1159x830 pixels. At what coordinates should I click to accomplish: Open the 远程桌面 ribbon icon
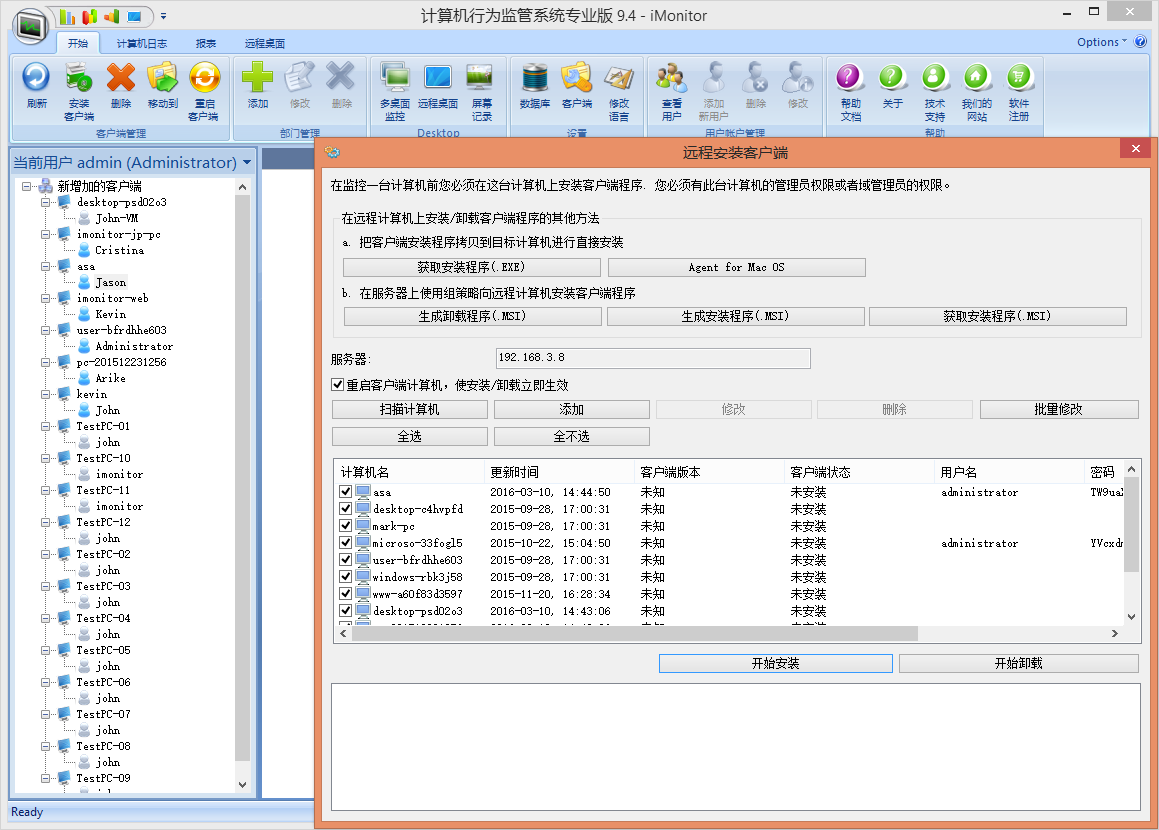coord(438,78)
